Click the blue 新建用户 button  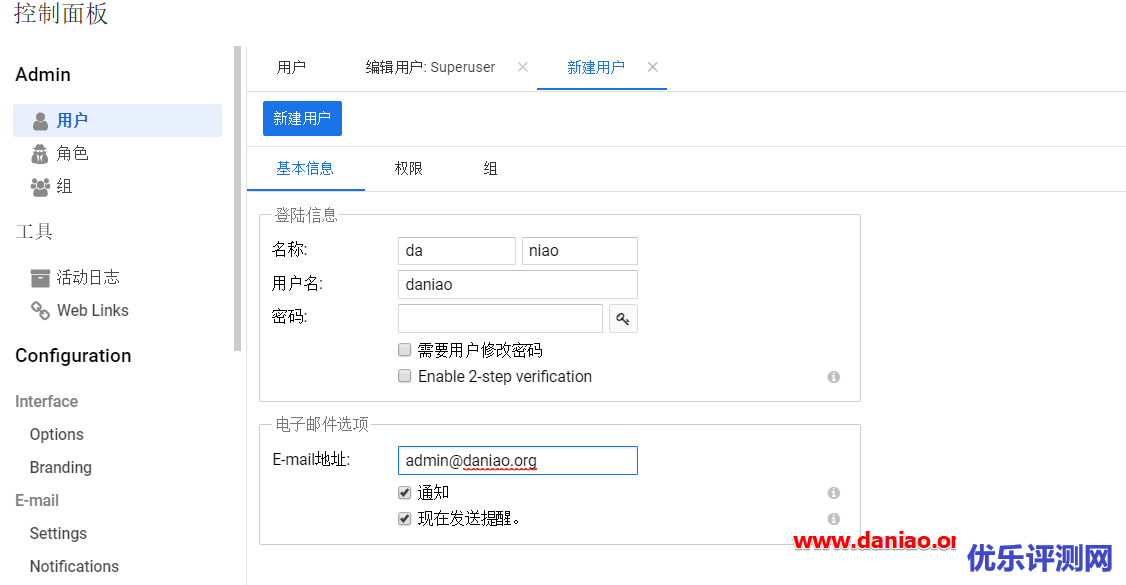pyautogui.click(x=302, y=117)
